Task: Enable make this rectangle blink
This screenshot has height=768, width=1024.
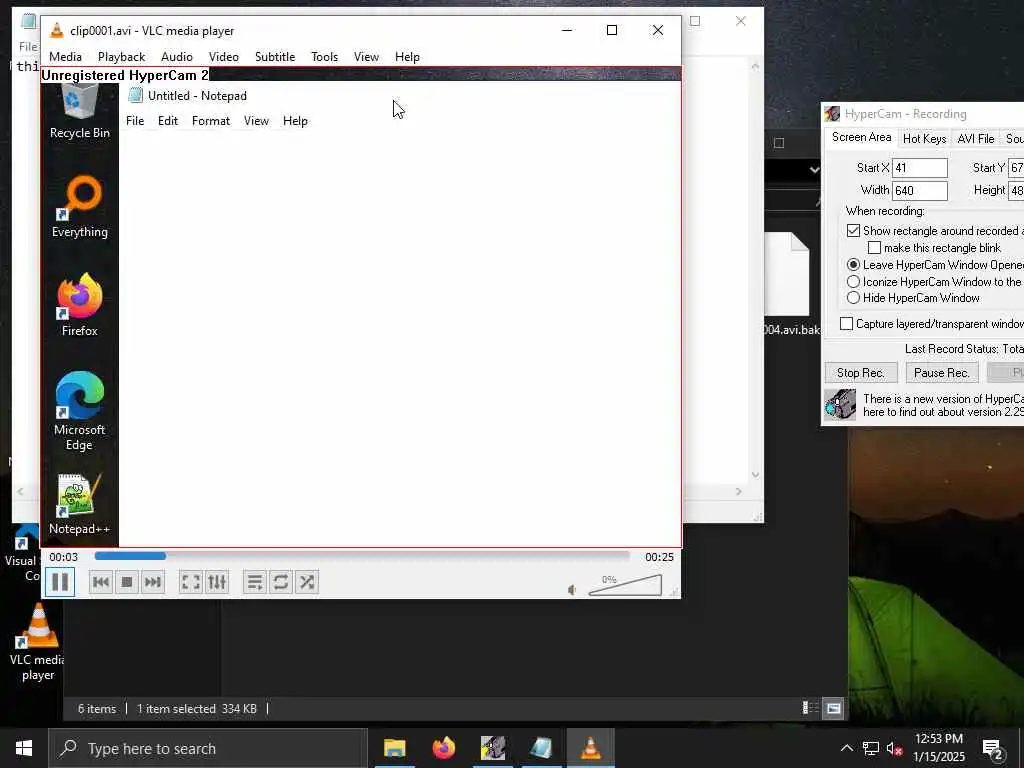Action: pyautogui.click(x=874, y=248)
